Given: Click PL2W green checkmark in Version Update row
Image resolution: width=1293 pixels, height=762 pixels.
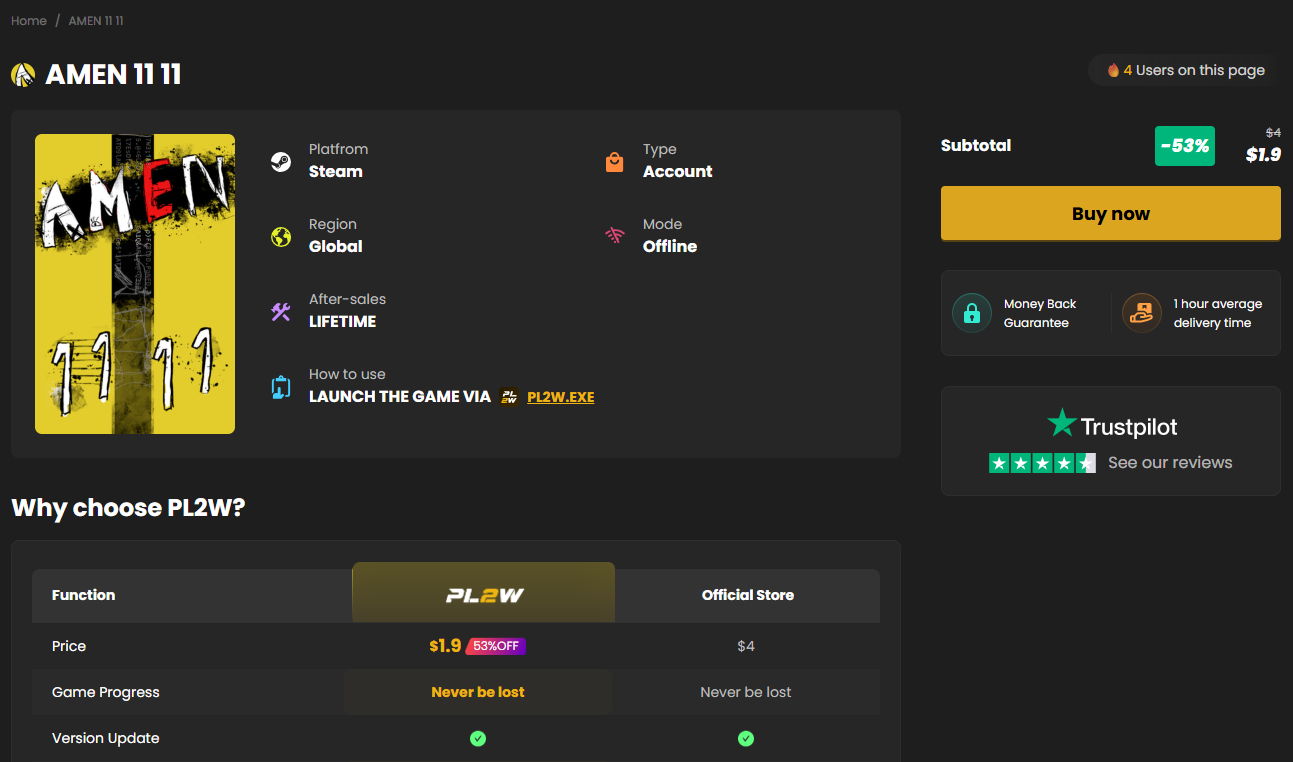Looking at the screenshot, I should pyautogui.click(x=478, y=739).
